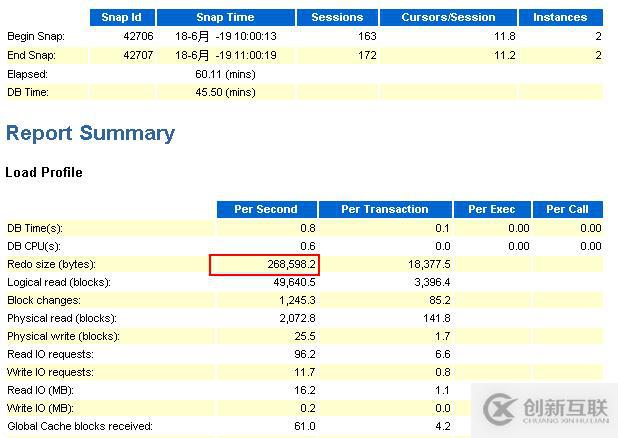Click DB Time(s) per transaction value 0.1
The height and width of the screenshot is (438, 618).
click(443, 228)
